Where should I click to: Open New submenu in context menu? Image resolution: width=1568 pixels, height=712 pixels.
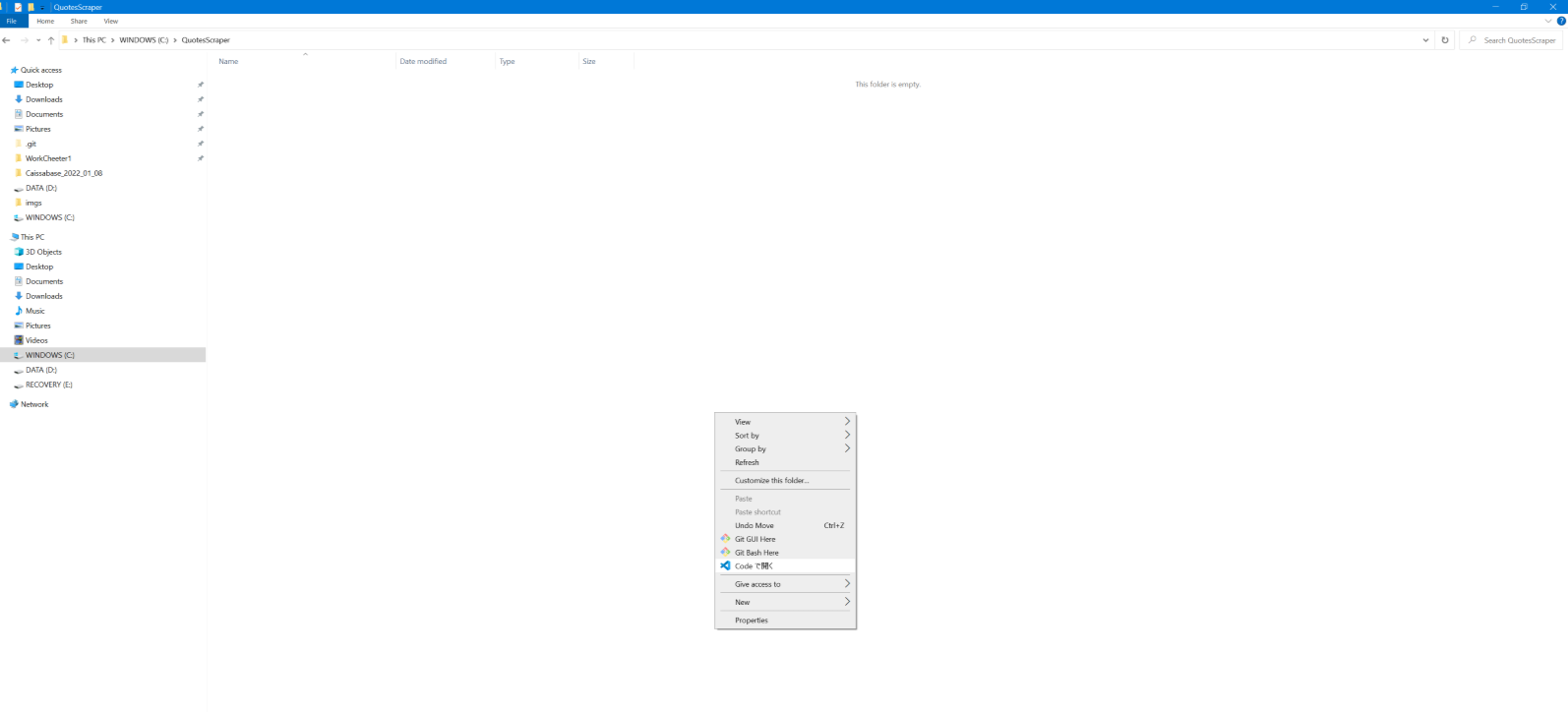click(785, 602)
